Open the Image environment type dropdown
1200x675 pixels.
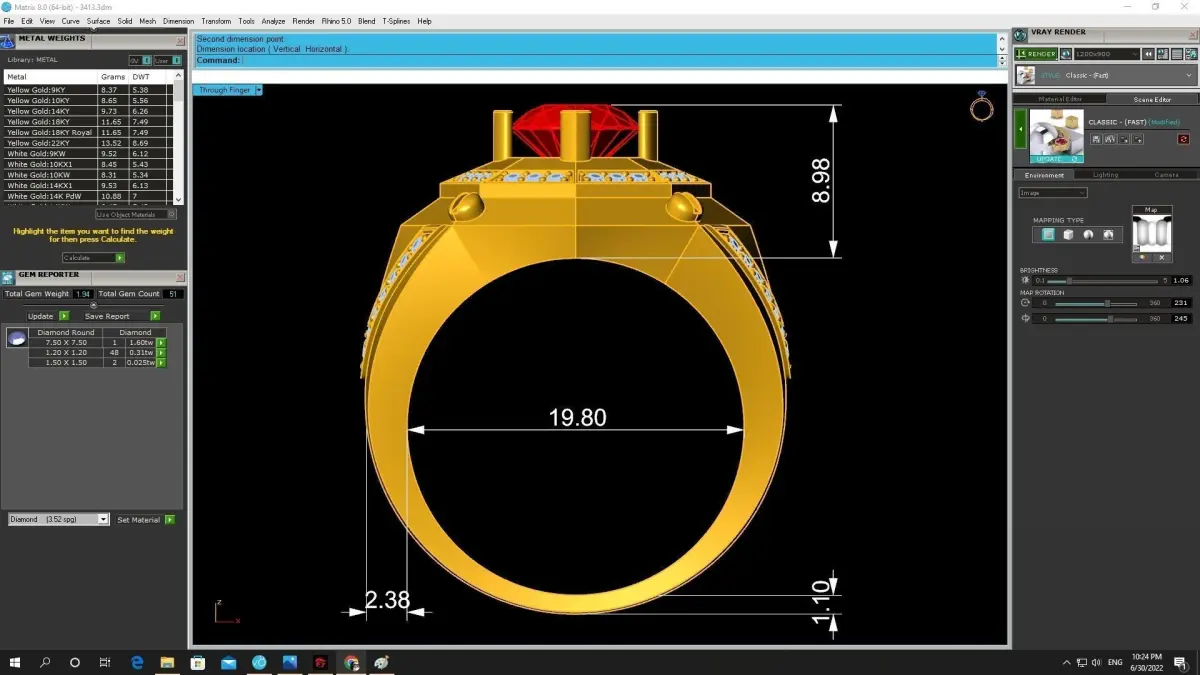pos(1052,193)
